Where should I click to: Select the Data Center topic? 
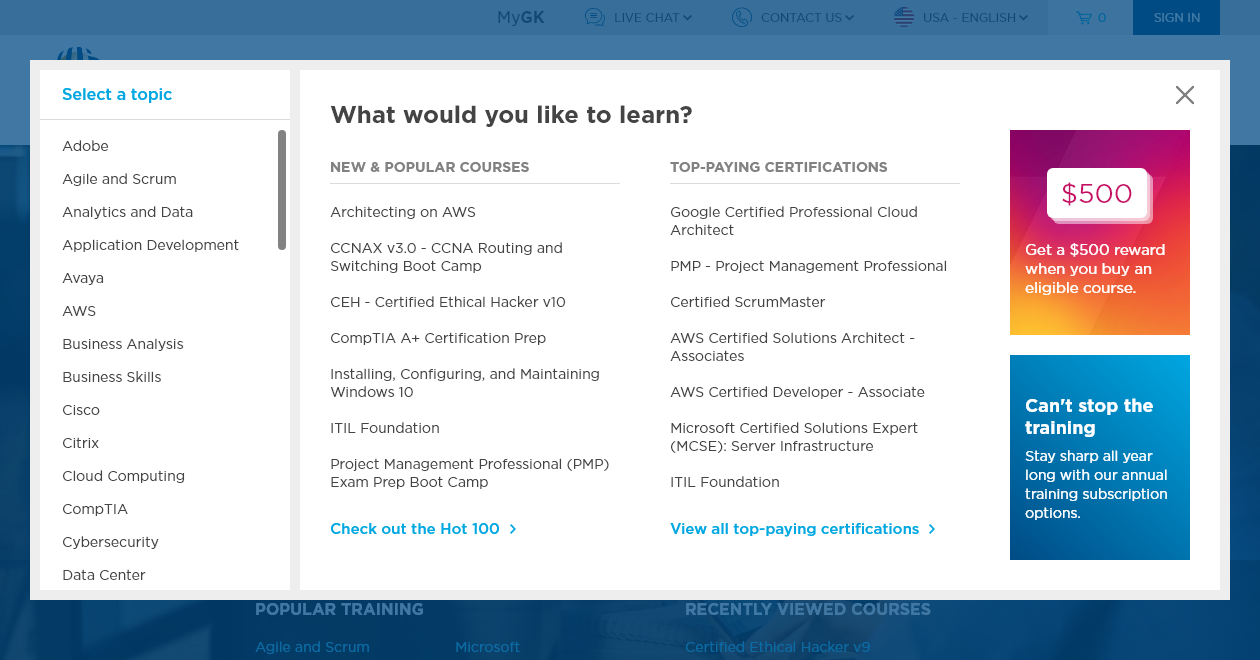click(104, 575)
